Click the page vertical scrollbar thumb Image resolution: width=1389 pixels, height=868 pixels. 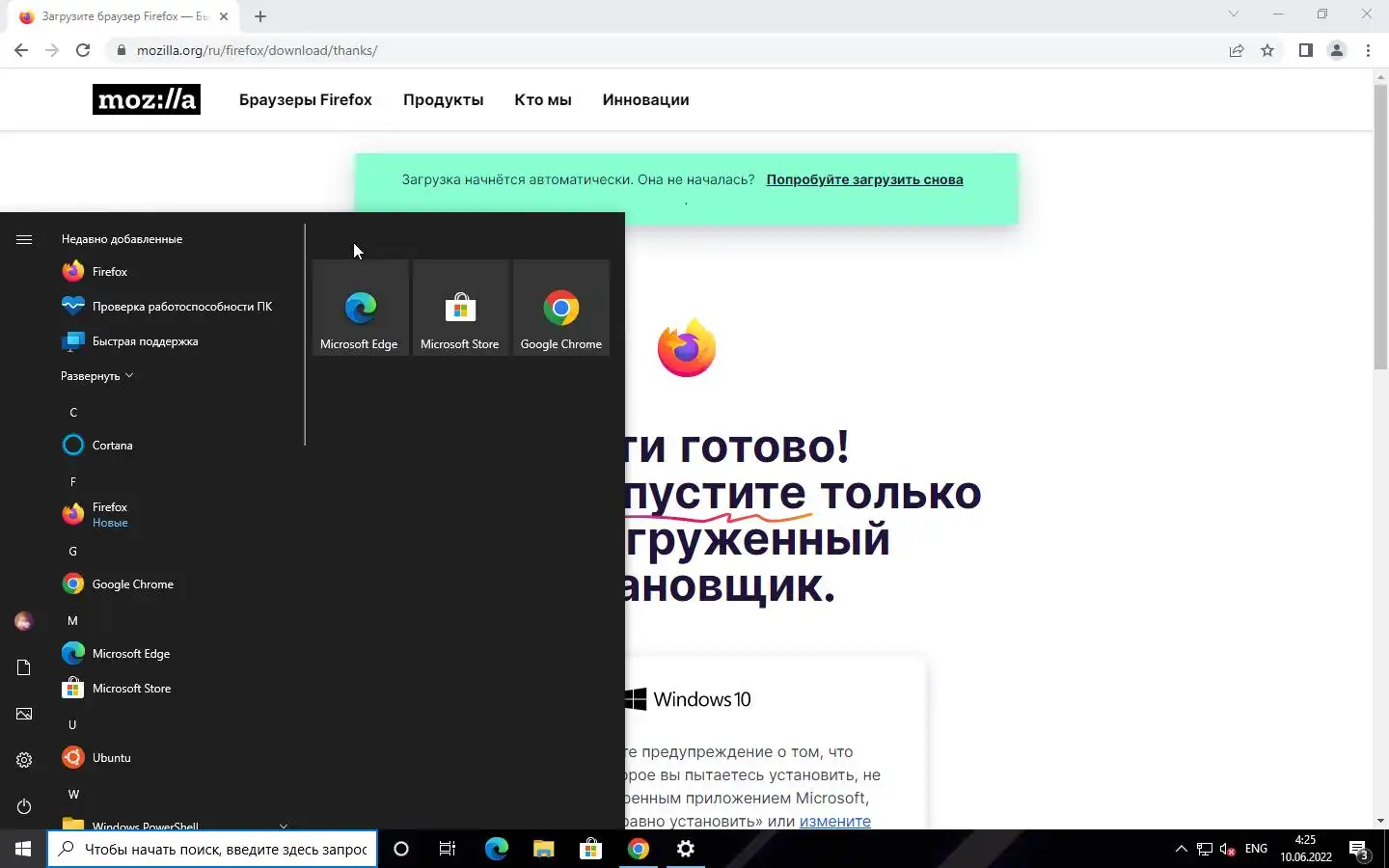[x=1380, y=227]
